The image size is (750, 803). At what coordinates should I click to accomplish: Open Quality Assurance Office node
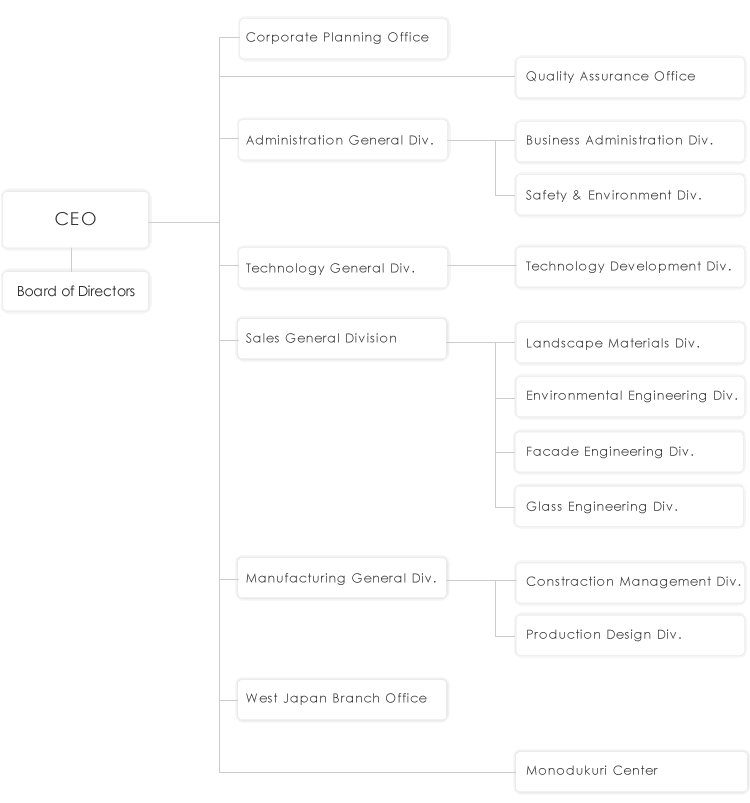tap(630, 76)
